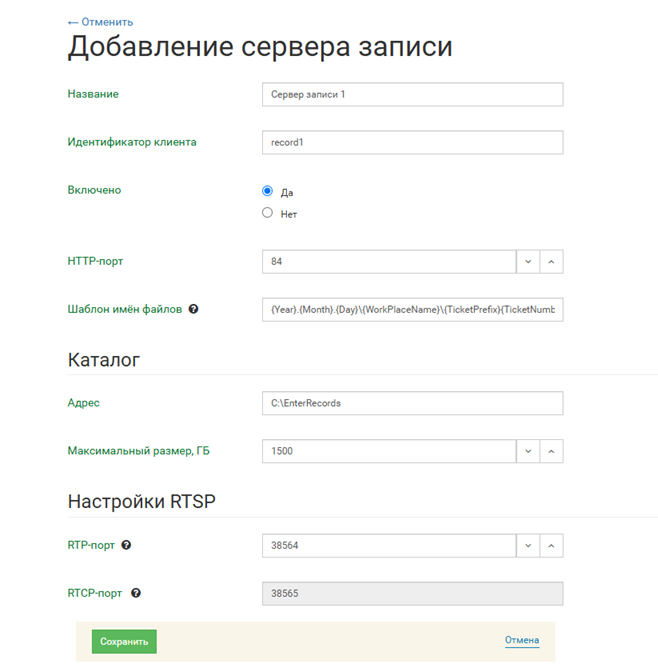Lower Максимальный размер value using down chevron
Image resolution: width=658 pixels, height=668 pixels.
point(528,451)
